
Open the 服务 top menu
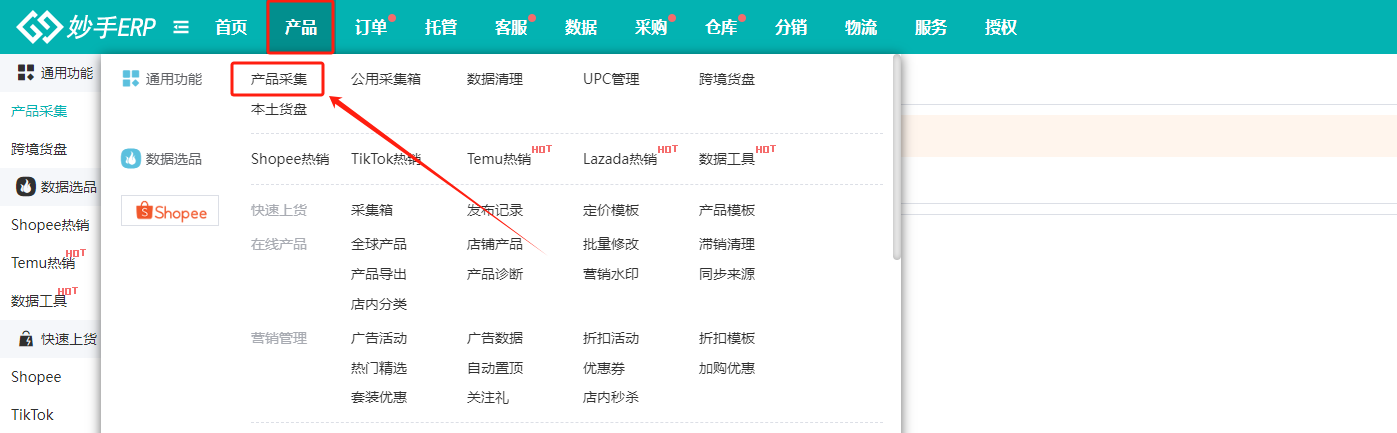tap(931, 27)
